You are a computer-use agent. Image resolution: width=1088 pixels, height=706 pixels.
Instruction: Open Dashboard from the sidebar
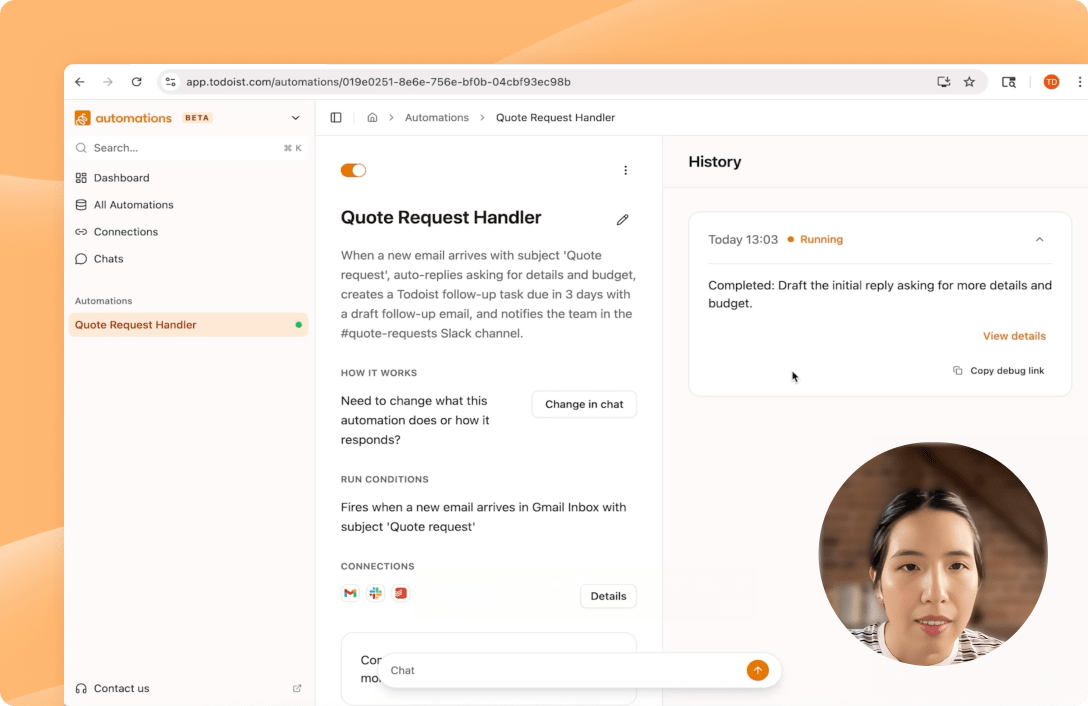188,178
